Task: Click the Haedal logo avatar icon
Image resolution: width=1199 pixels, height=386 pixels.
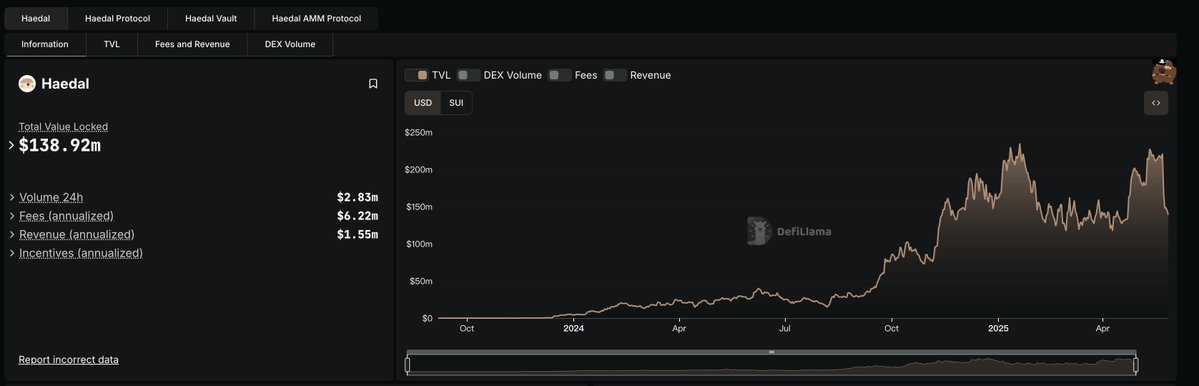Action: tap(28, 84)
